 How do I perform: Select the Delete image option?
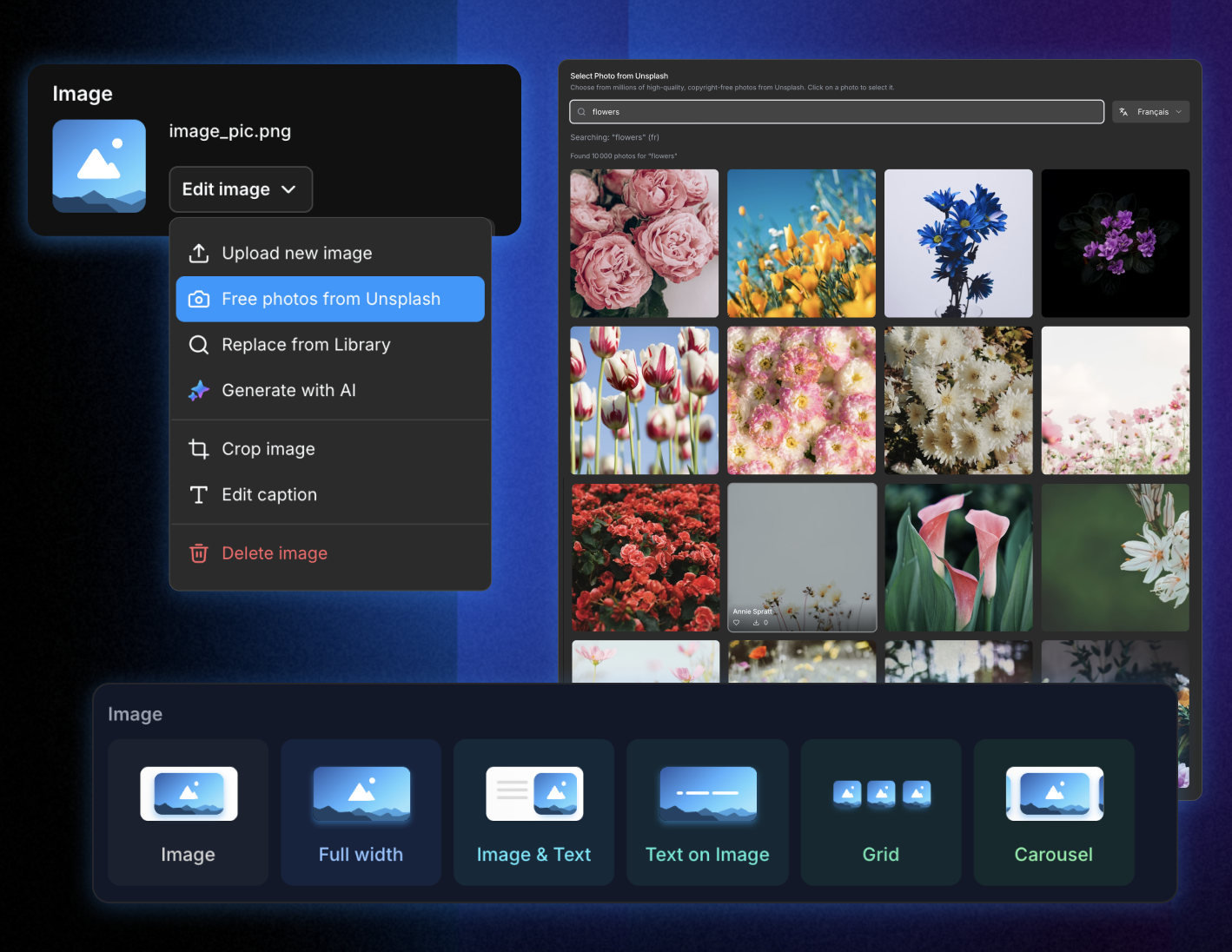point(275,553)
